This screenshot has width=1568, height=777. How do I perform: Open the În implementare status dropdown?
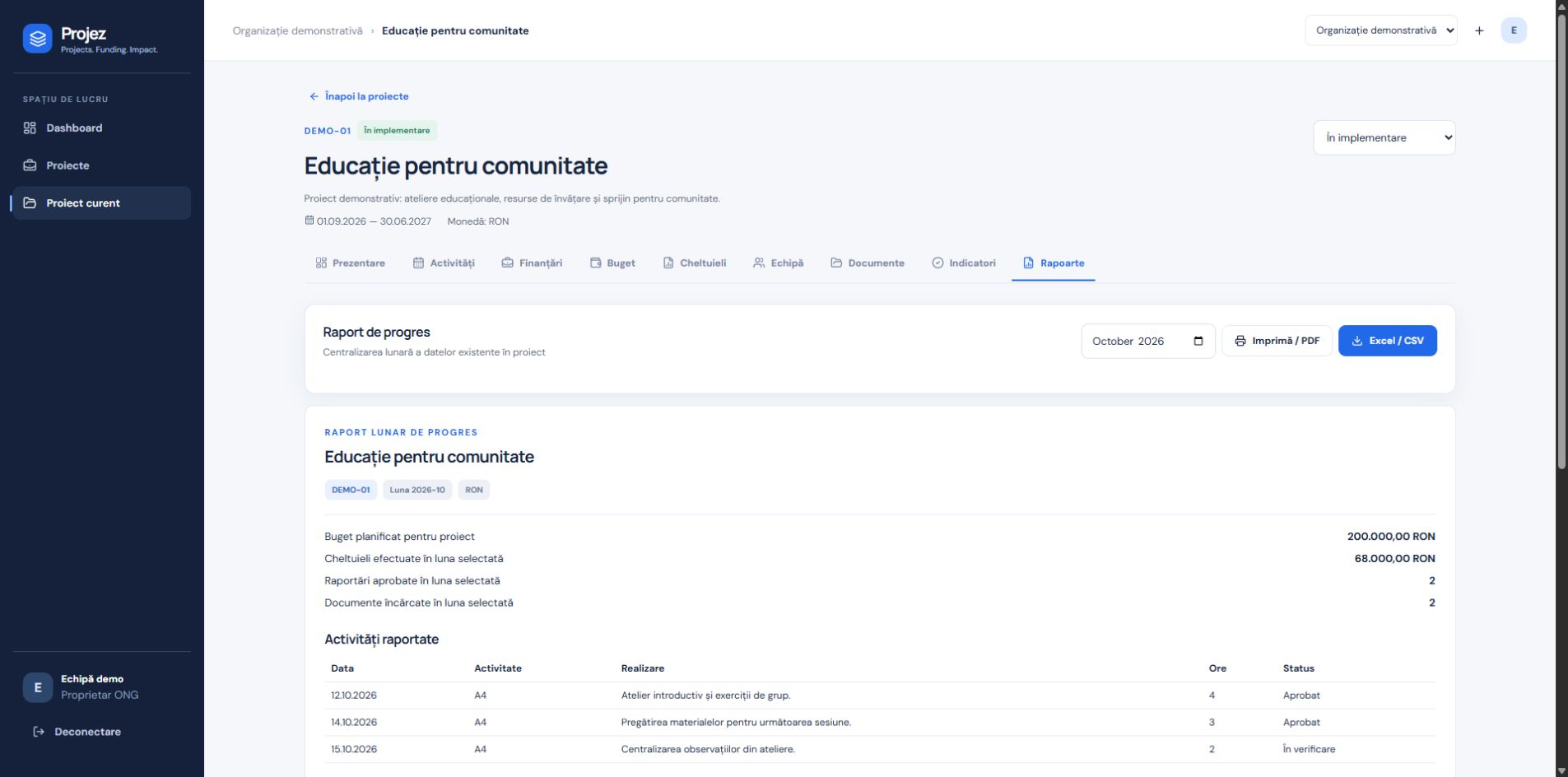[1384, 137]
